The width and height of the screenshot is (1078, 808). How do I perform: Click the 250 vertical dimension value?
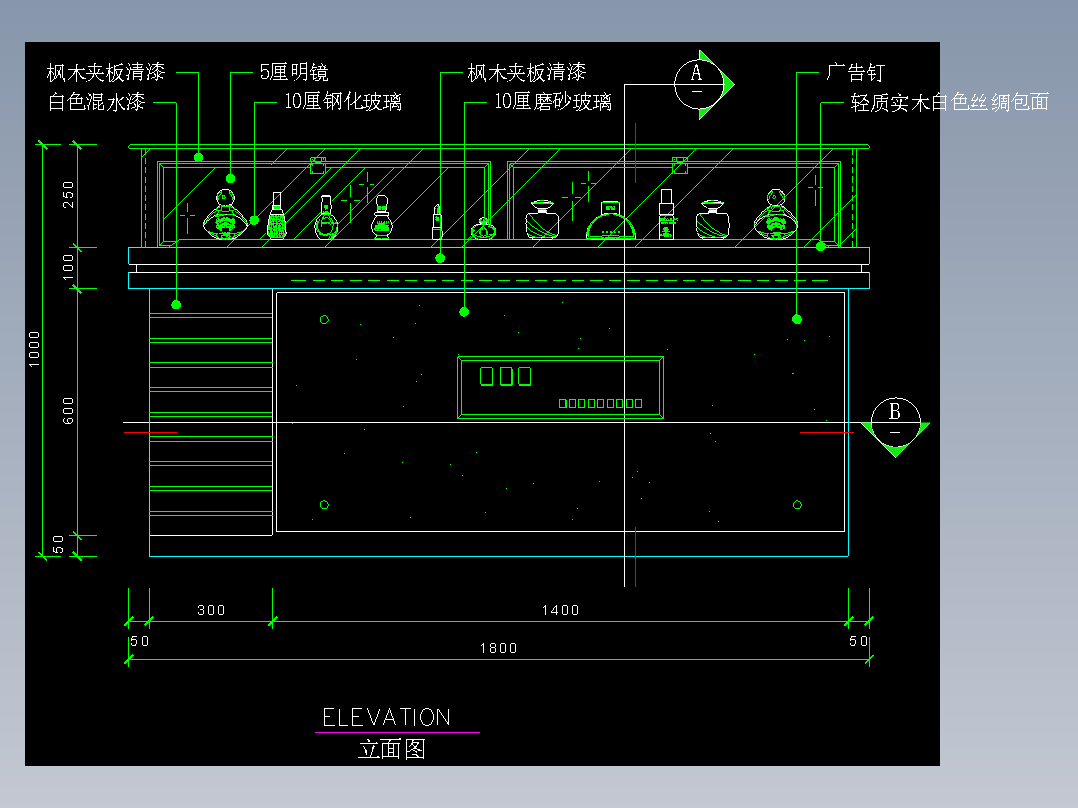pos(68,195)
